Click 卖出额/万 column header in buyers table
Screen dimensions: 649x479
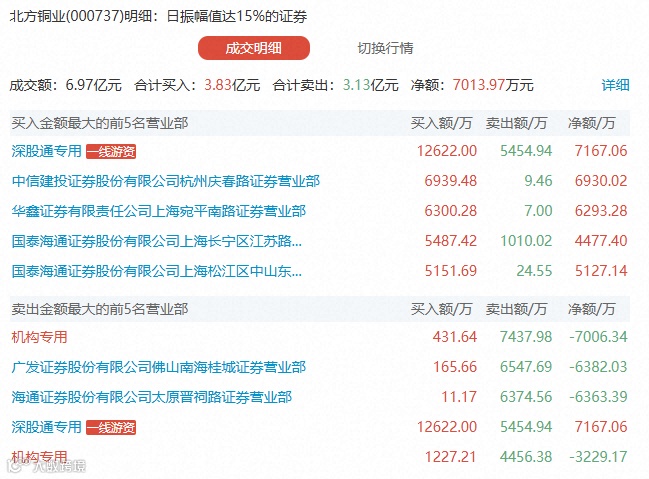[516, 123]
